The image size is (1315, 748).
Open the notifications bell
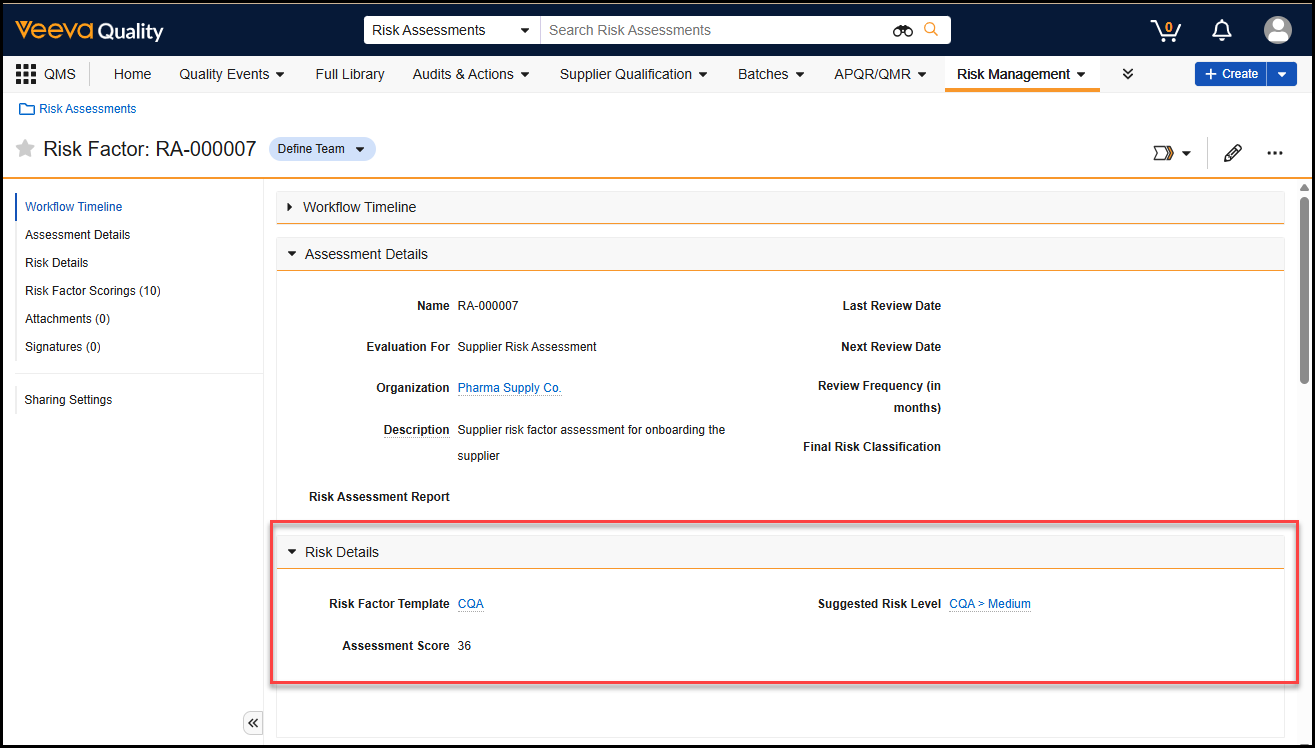point(1221,30)
